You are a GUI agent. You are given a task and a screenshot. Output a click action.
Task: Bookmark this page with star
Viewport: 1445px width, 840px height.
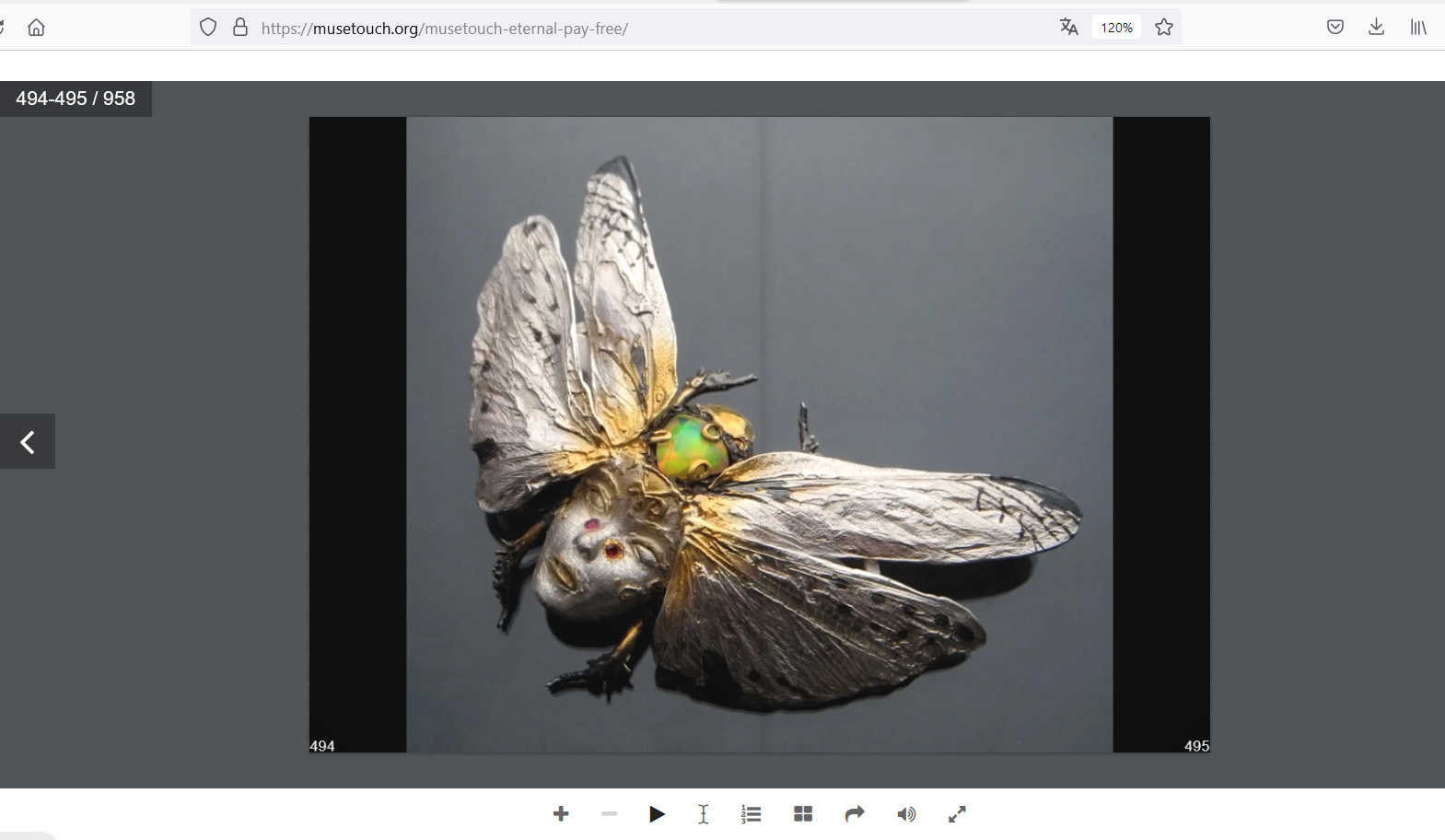pos(1164,28)
